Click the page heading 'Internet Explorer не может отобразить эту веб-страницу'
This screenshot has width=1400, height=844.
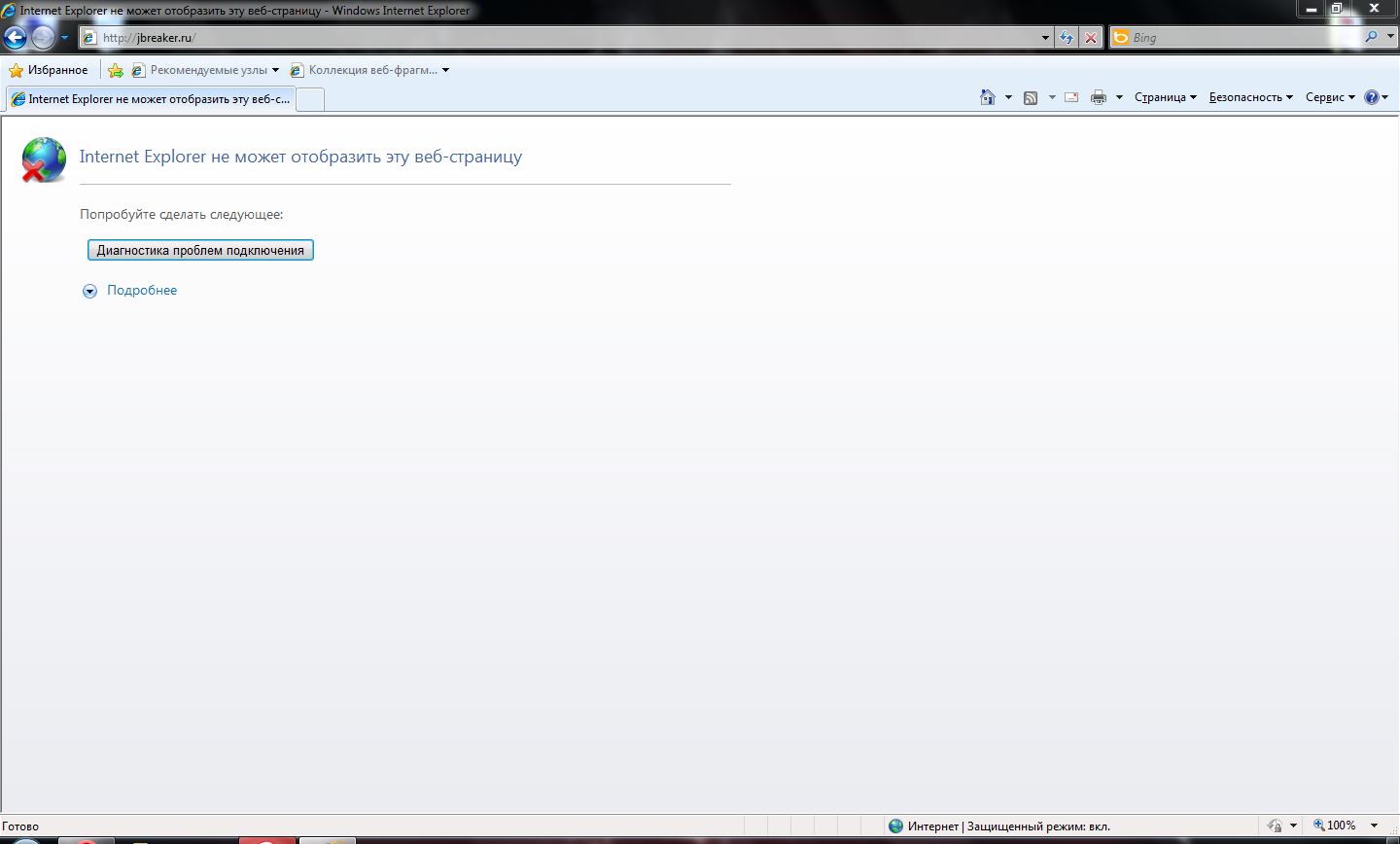tap(300, 157)
